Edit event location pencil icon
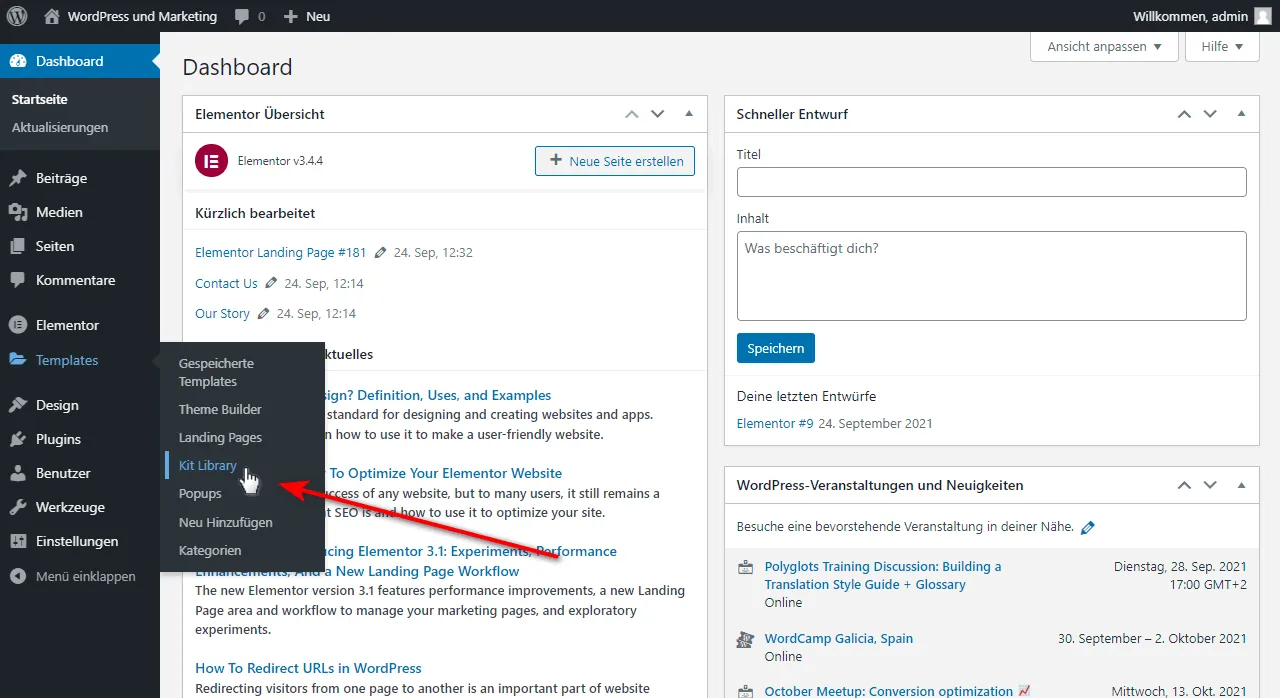The image size is (1280, 698). (1088, 527)
